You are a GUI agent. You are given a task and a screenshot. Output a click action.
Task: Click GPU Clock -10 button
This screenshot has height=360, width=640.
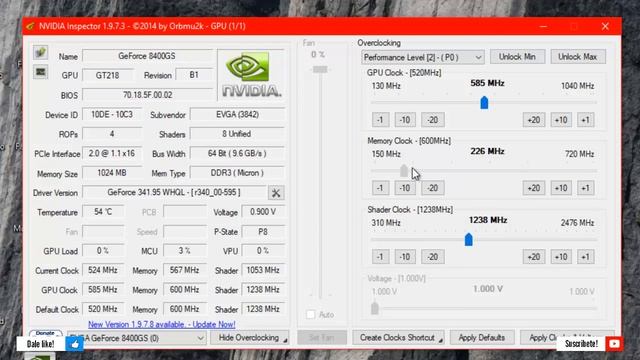(x=405, y=120)
